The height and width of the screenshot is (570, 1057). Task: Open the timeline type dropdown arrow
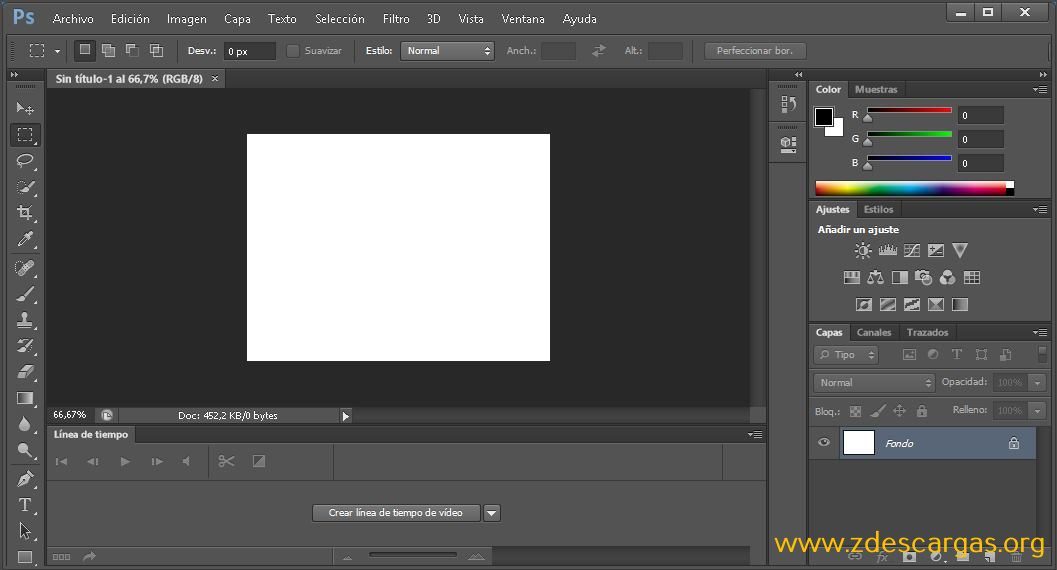492,513
